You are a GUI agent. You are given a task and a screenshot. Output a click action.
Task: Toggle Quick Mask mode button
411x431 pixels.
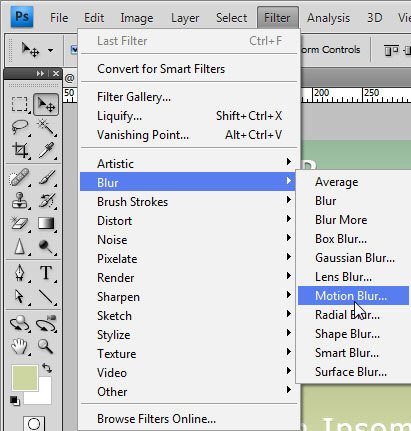click(x=34, y=423)
